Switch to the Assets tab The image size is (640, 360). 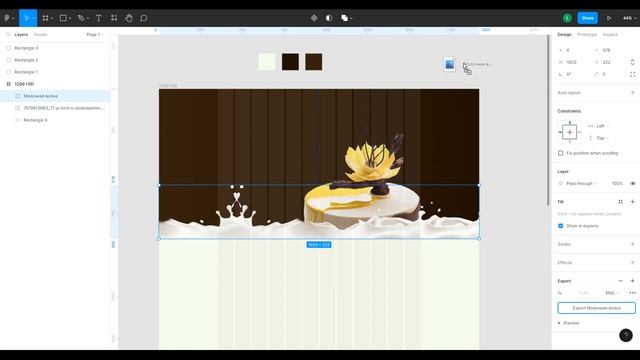40,35
